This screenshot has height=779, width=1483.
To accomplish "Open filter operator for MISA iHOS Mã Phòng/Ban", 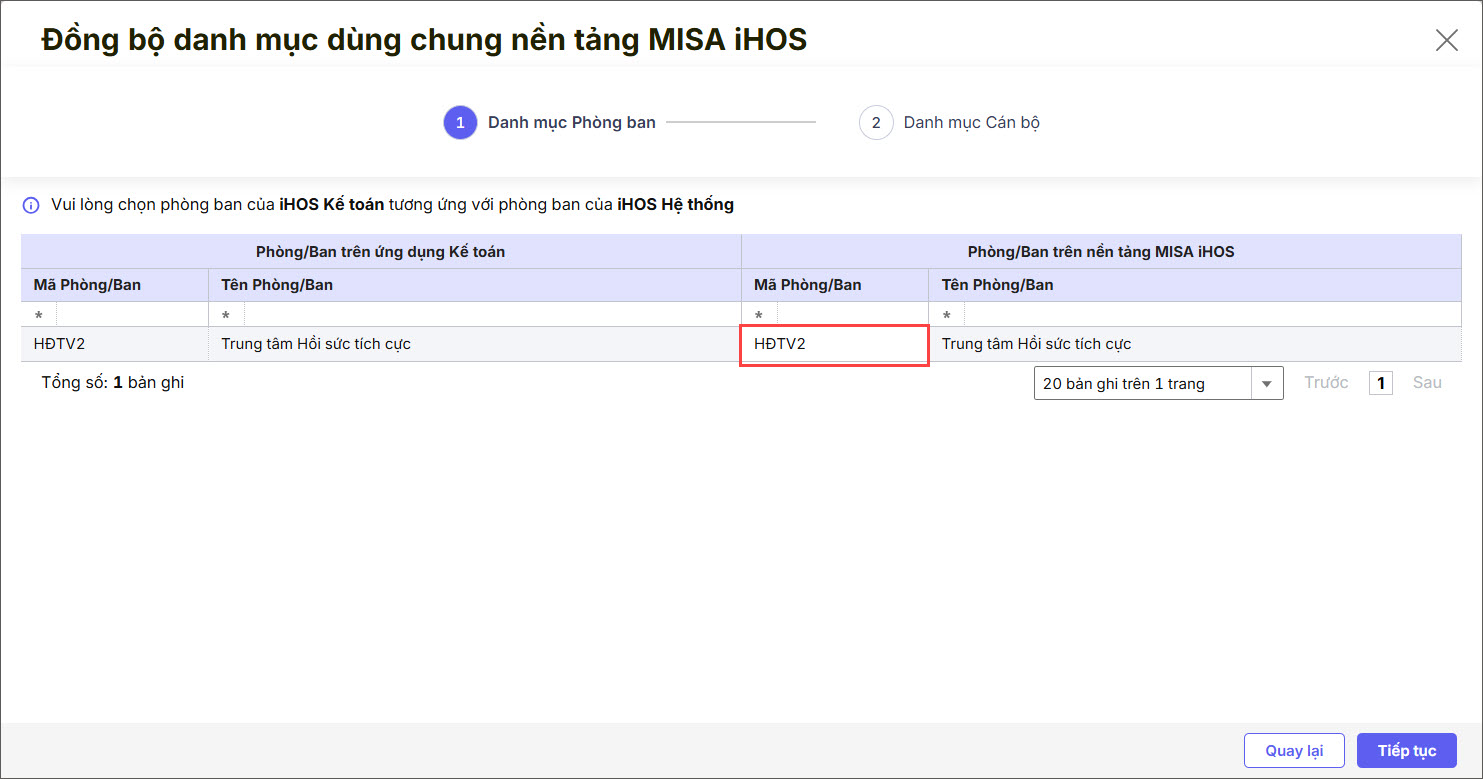I will pyautogui.click(x=759, y=315).
